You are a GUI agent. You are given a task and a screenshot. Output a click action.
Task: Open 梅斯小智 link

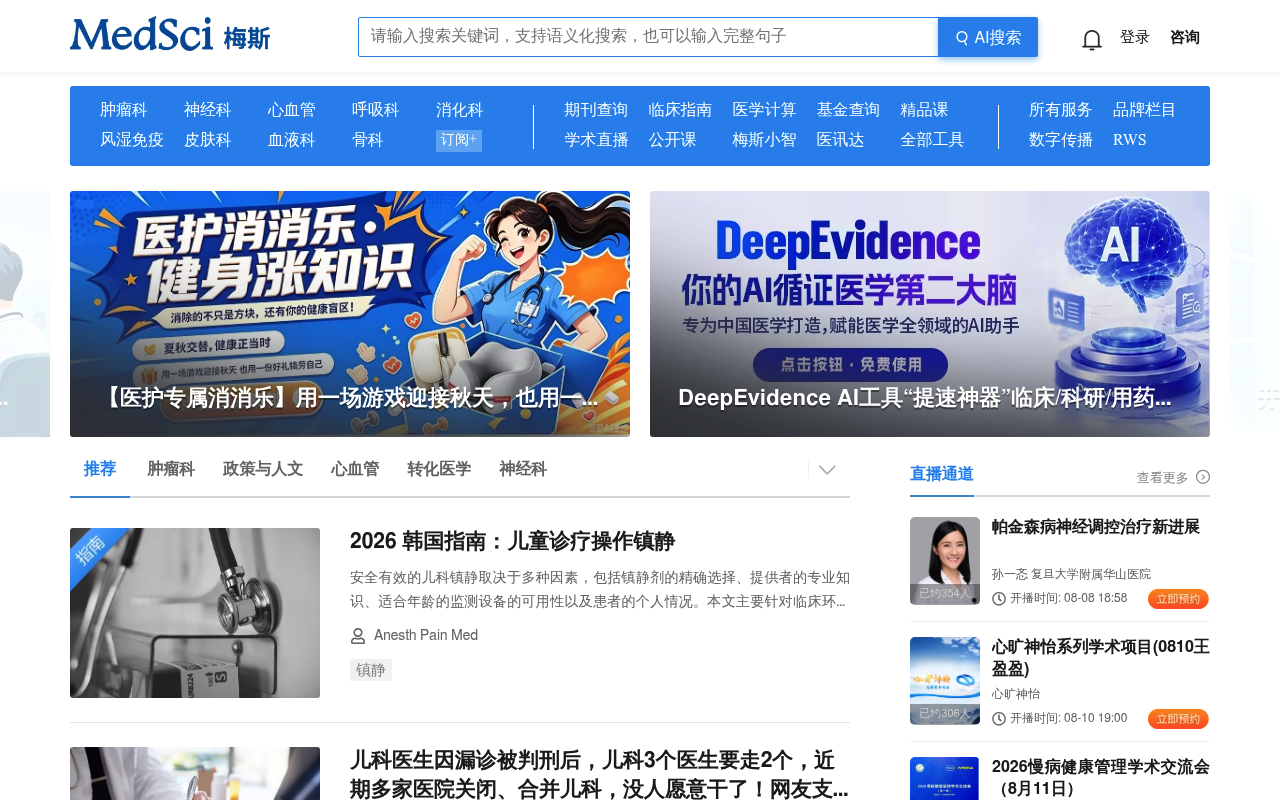[764, 140]
